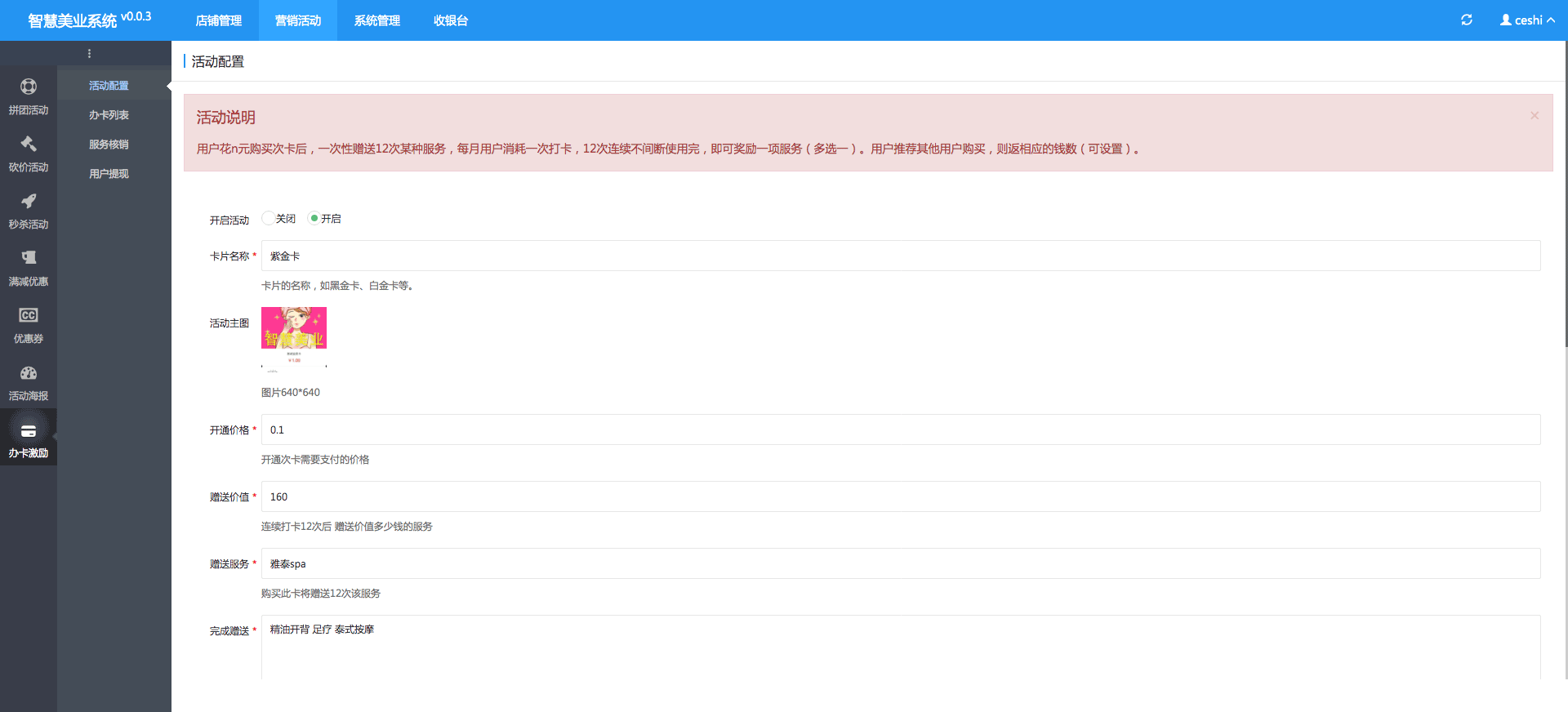Switch to the 收银台 top tab
Image resolution: width=1568 pixels, height=712 pixels.
[451, 20]
